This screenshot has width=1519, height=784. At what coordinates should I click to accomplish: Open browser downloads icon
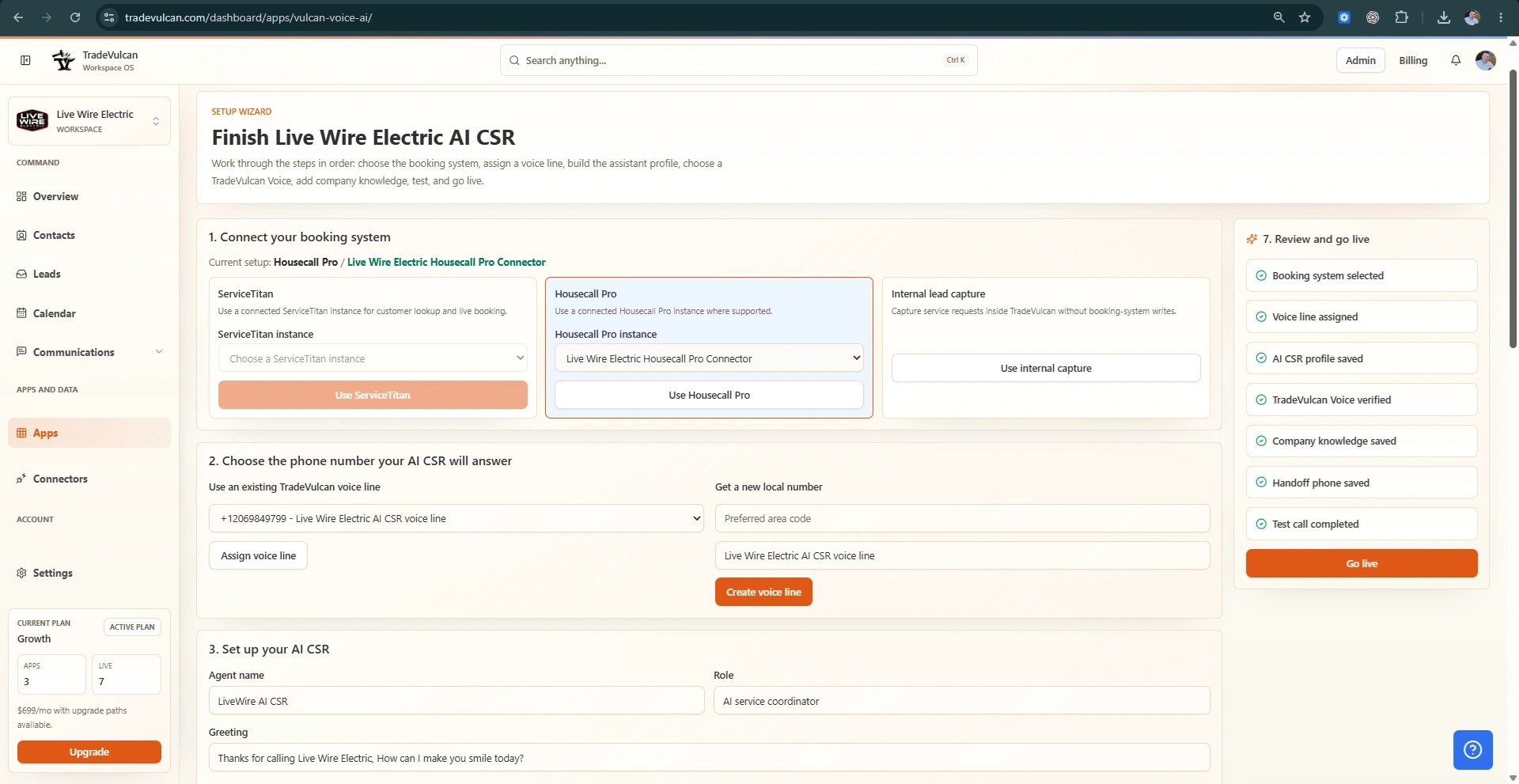1444,17
